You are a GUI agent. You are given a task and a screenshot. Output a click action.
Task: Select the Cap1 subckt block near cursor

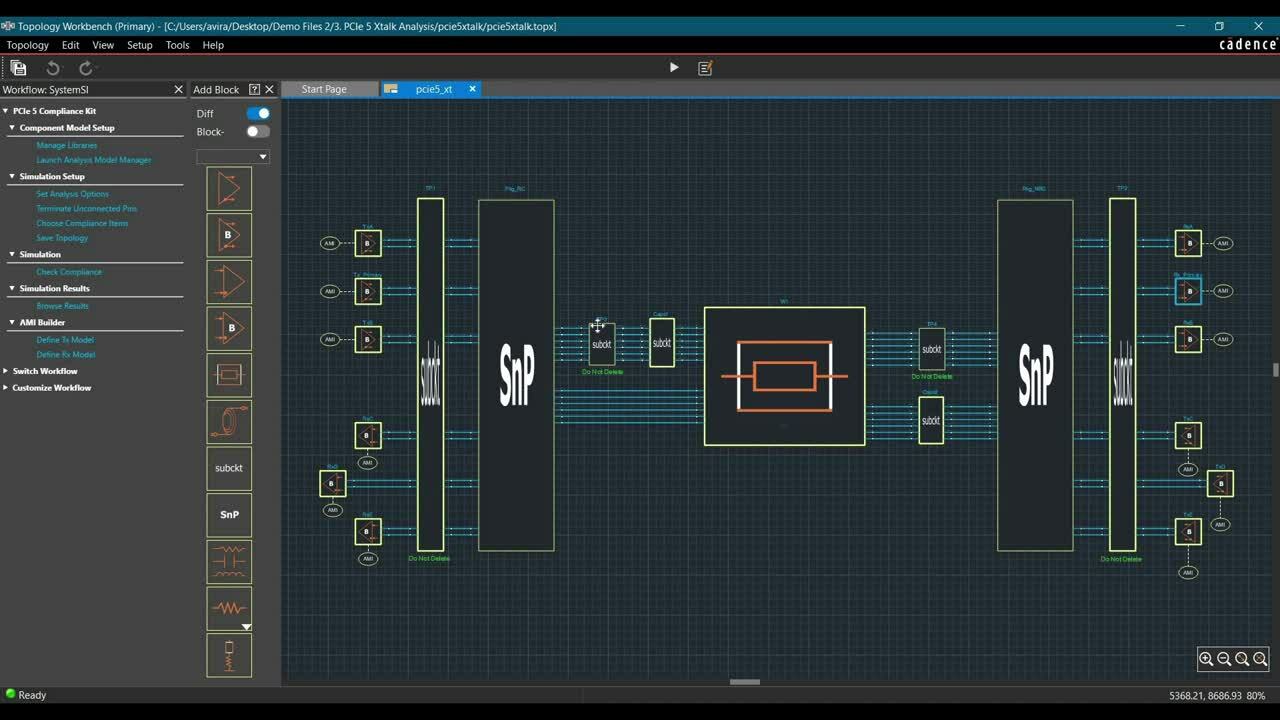(x=662, y=343)
